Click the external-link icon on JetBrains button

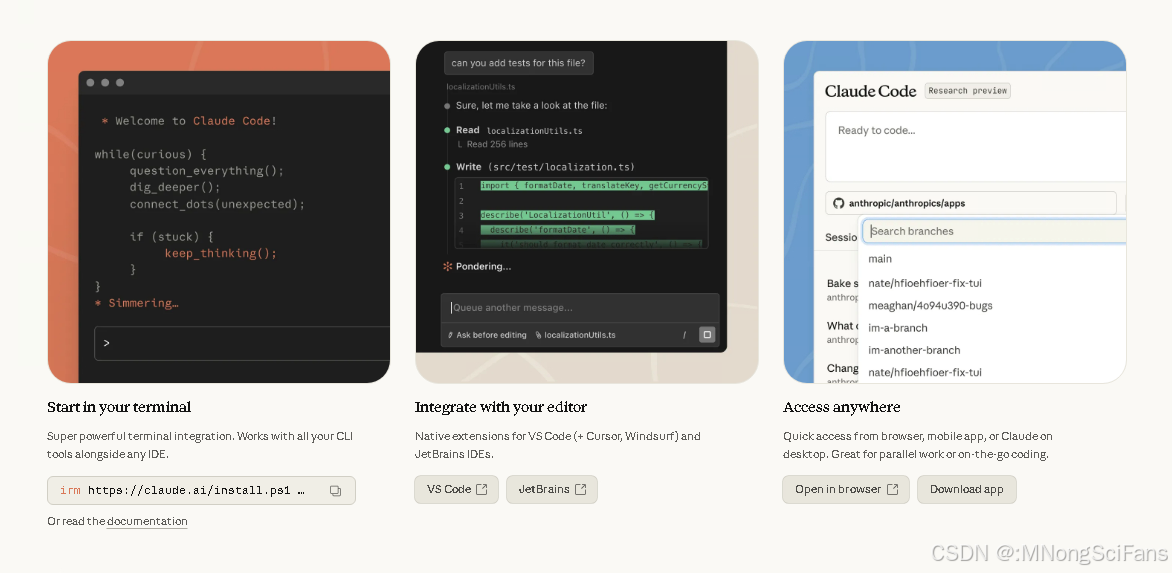(581, 489)
